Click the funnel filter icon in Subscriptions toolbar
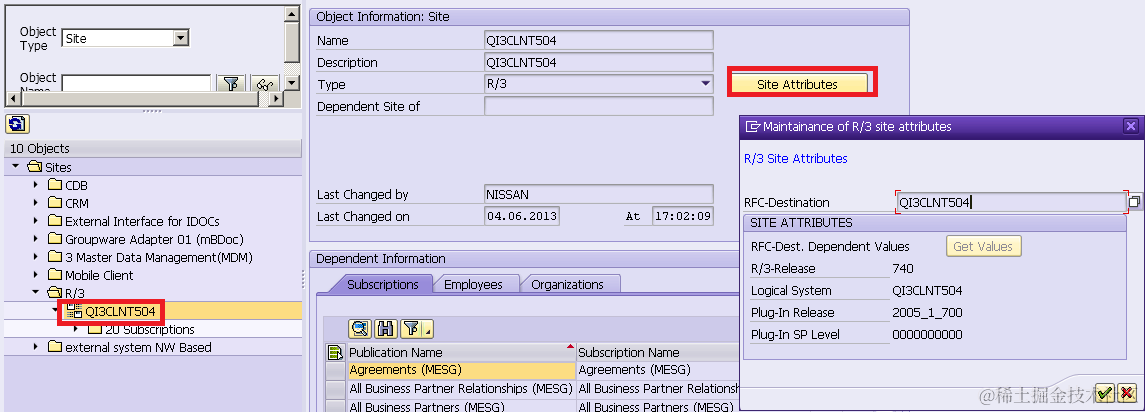Image resolution: width=1145 pixels, height=412 pixels. [411, 329]
